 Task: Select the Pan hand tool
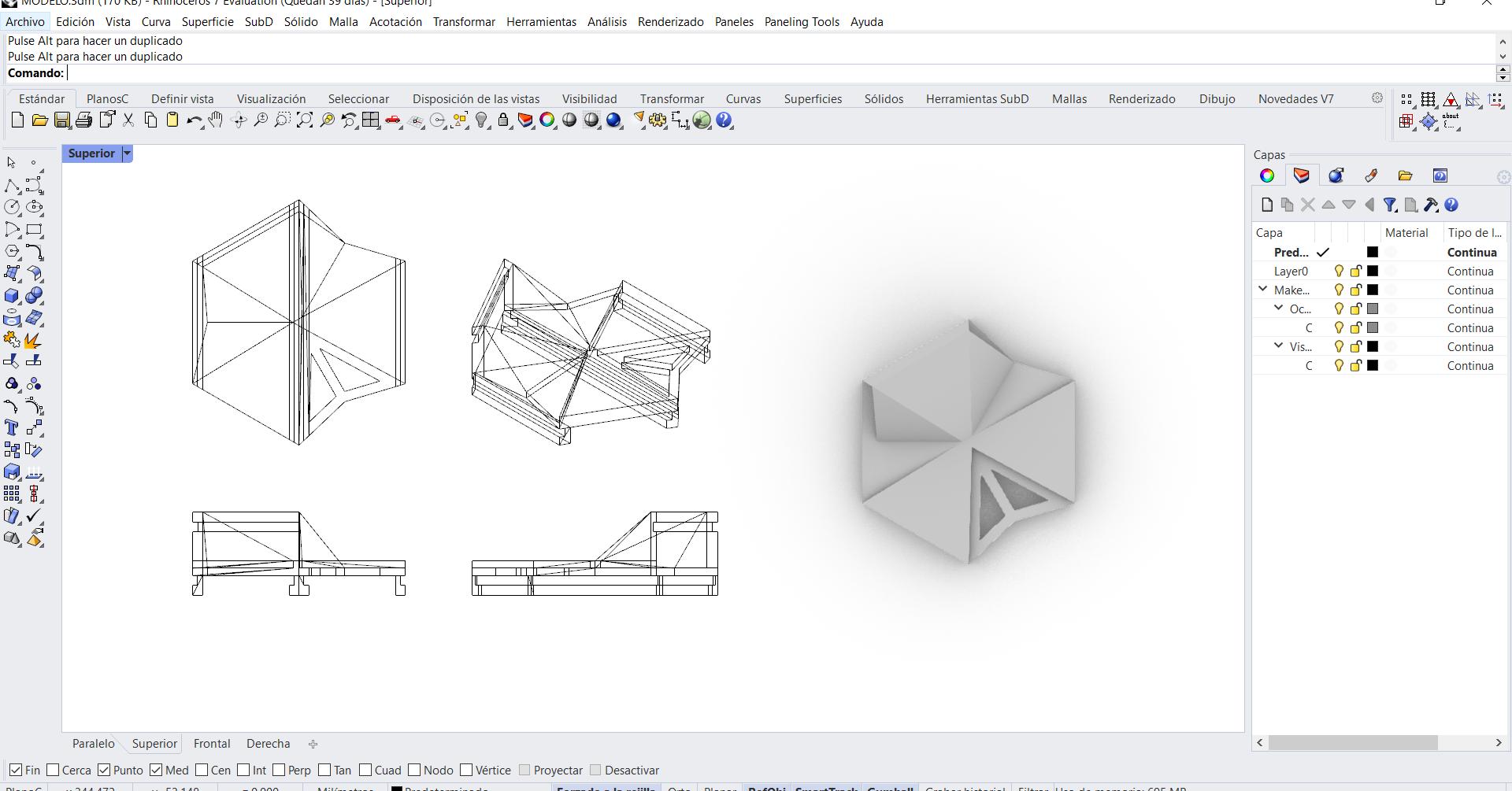[x=216, y=120]
